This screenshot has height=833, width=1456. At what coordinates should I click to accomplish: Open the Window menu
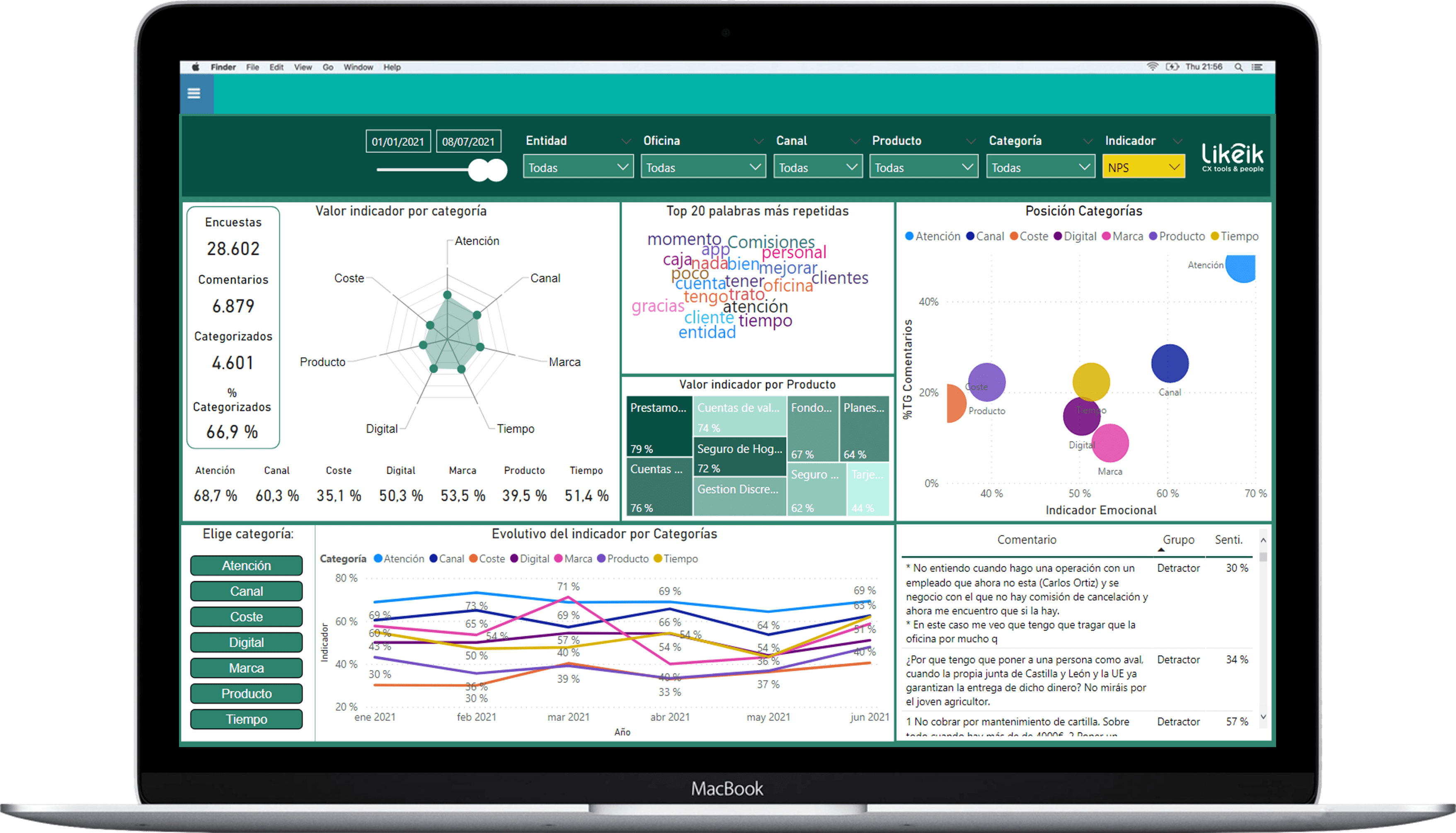tap(358, 67)
